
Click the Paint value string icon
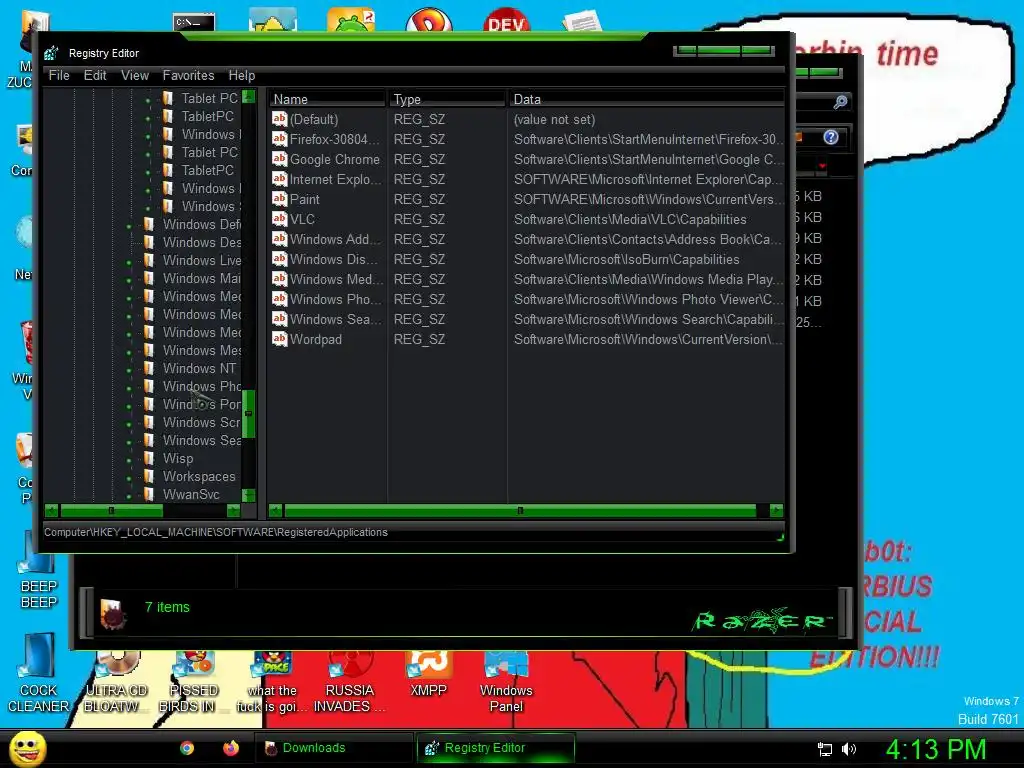click(x=280, y=199)
